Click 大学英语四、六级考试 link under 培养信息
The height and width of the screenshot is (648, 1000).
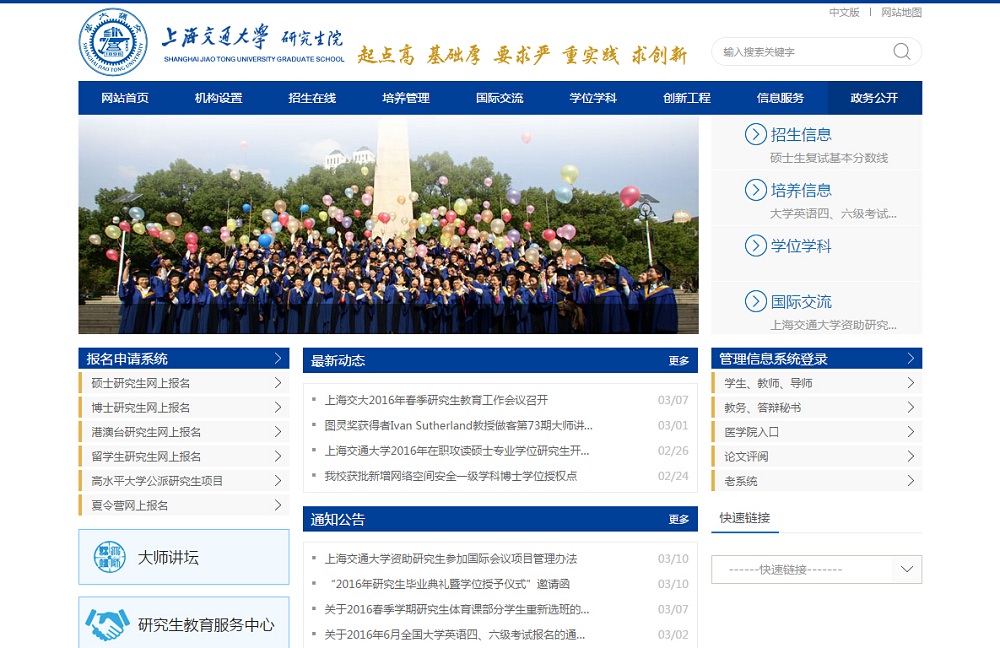pos(833,214)
